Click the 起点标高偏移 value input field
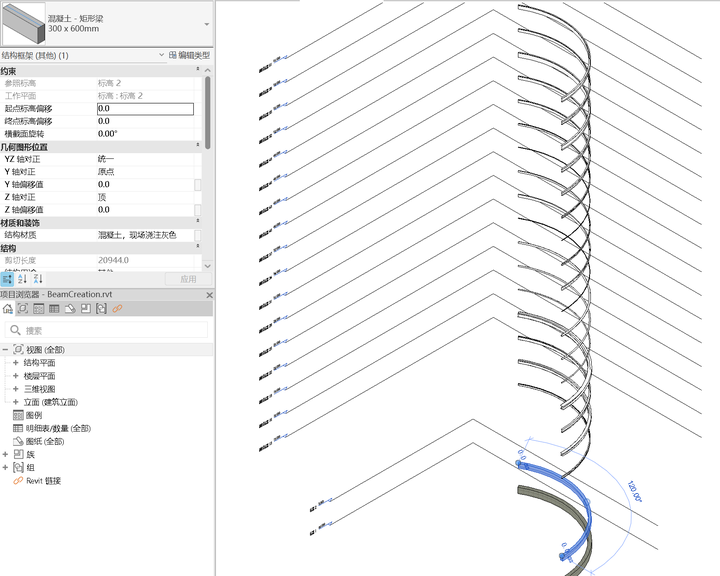The image size is (720, 576). click(145, 109)
